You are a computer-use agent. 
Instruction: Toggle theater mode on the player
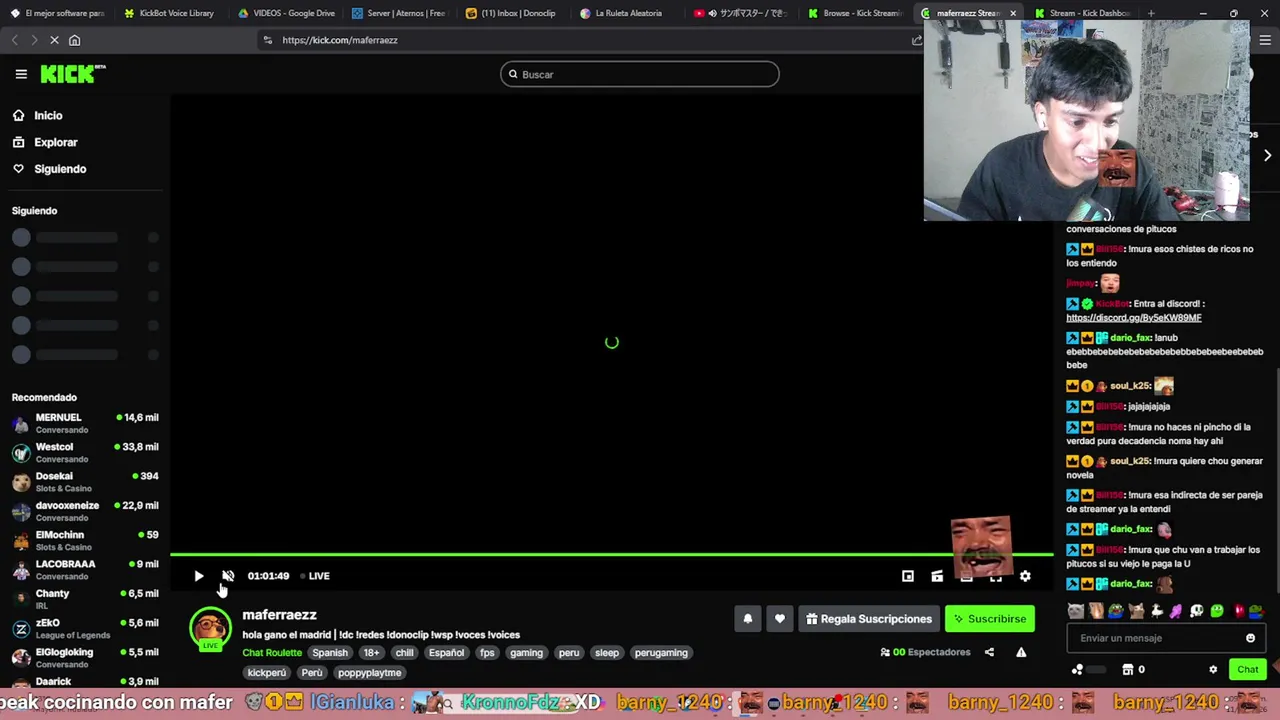click(966, 576)
